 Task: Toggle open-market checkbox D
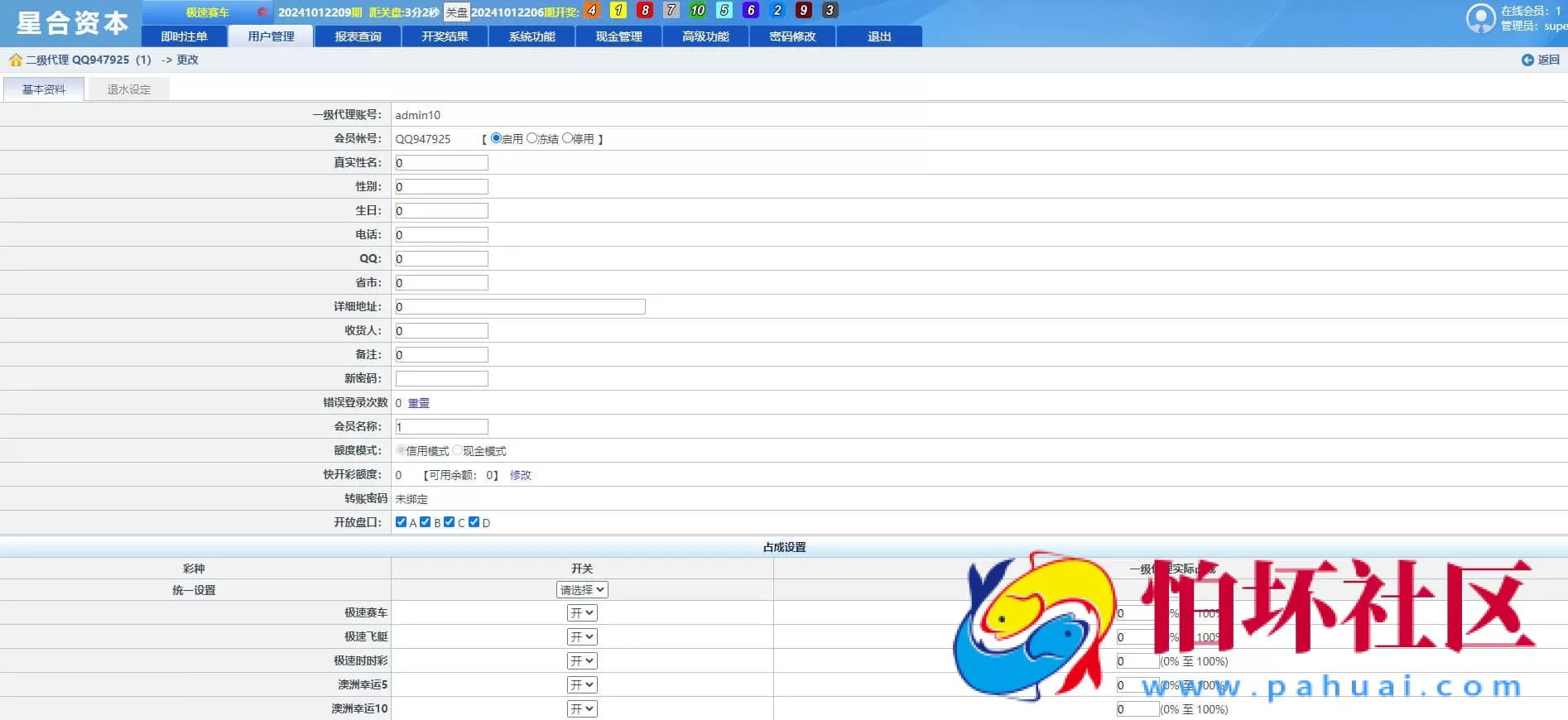click(x=474, y=521)
